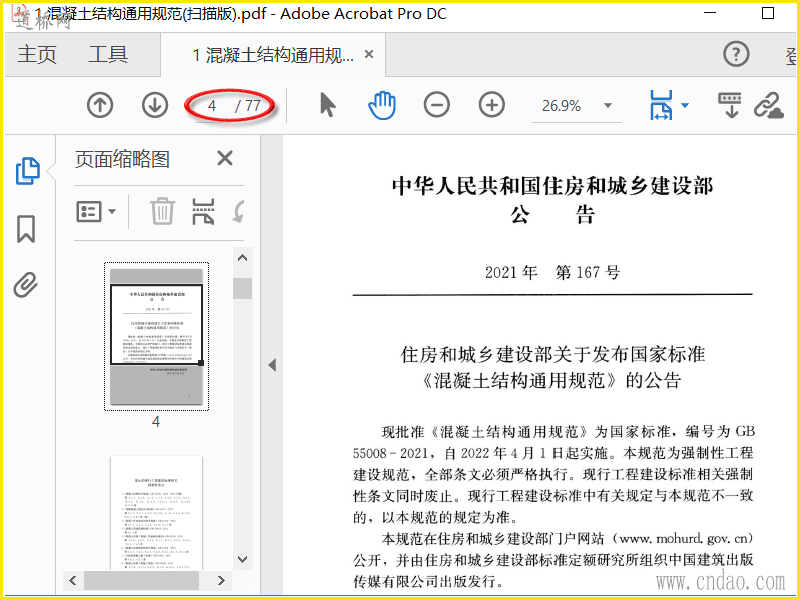Open page thumbnails panel icon in sidebar

[28, 171]
